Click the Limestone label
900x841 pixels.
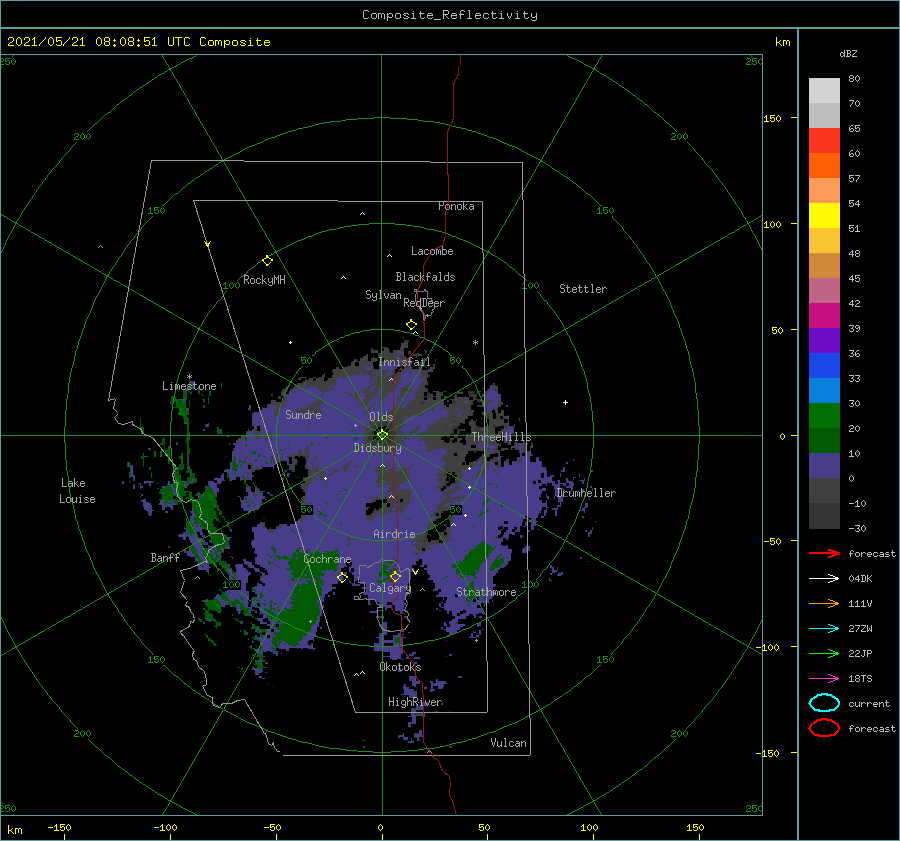(x=189, y=386)
